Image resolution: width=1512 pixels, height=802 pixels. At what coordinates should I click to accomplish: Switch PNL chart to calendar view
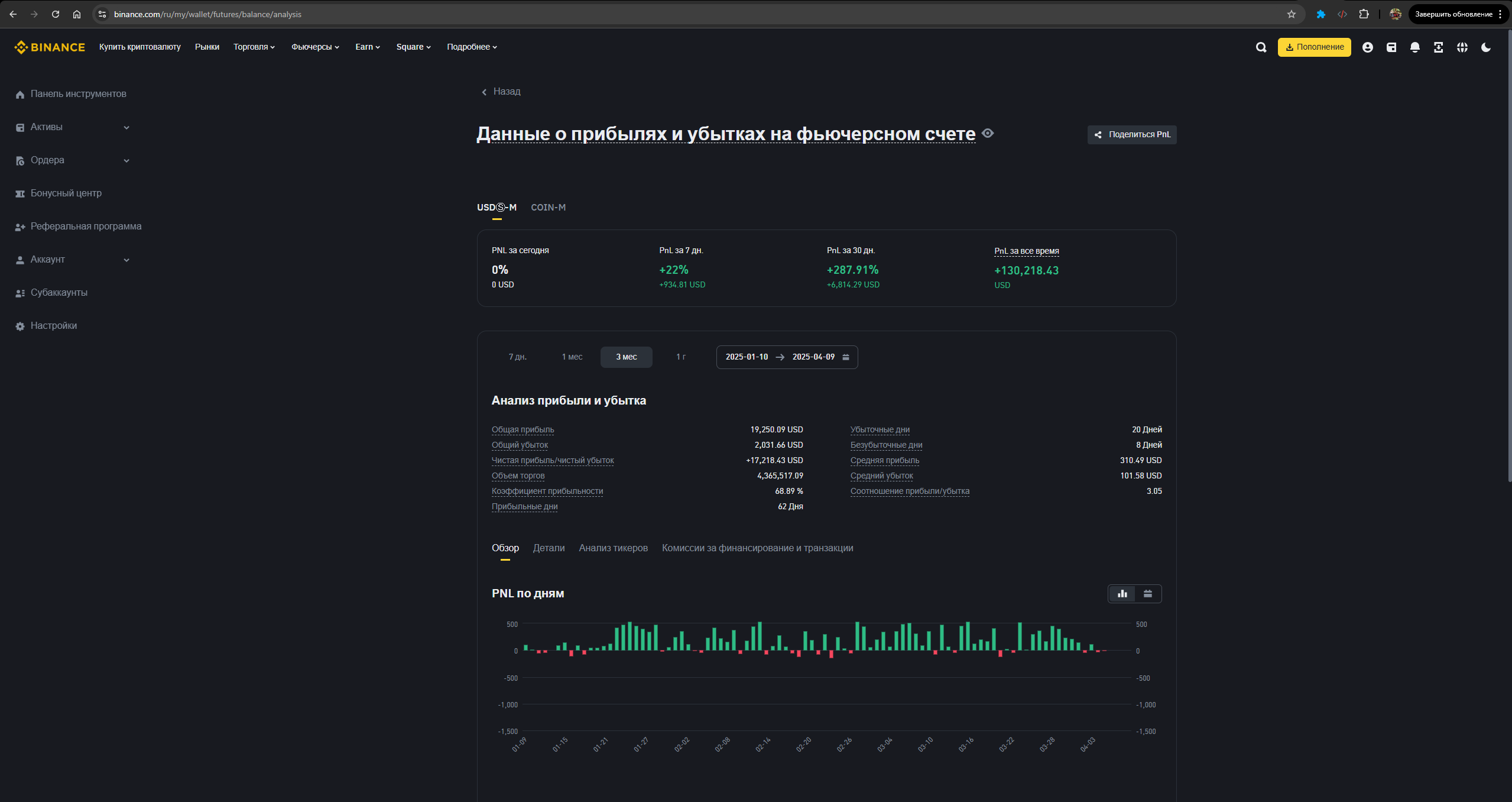tap(1147, 594)
